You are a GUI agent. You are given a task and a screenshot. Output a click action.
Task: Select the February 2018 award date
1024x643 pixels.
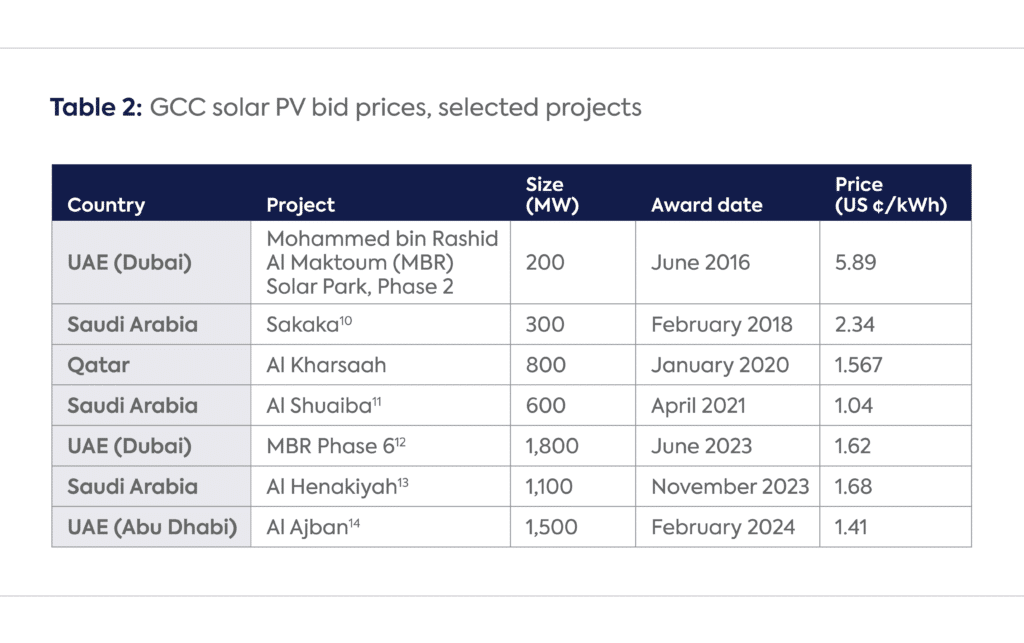tap(722, 324)
